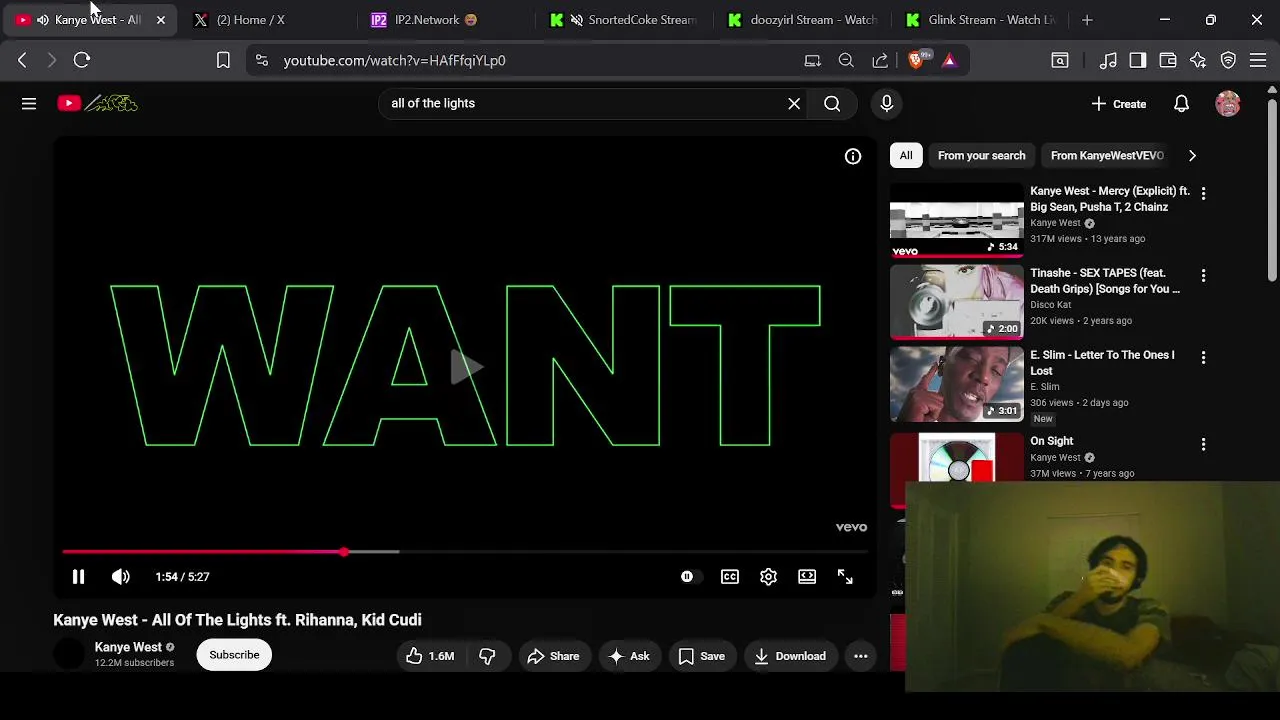
Task: View site information icon in address bar
Action: [x=262, y=60]
